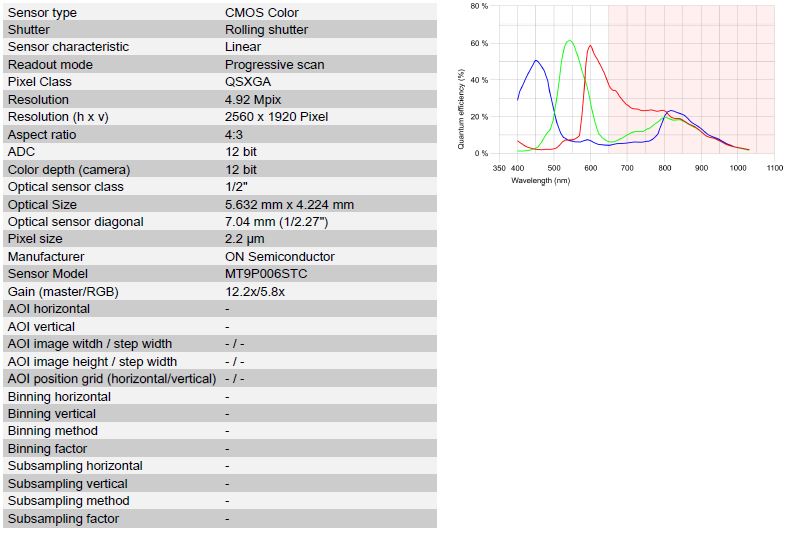The width and height of the screenshot is (786, 545).
Task: Click the 'Binning factor' label
Action: tap(47, 449)
